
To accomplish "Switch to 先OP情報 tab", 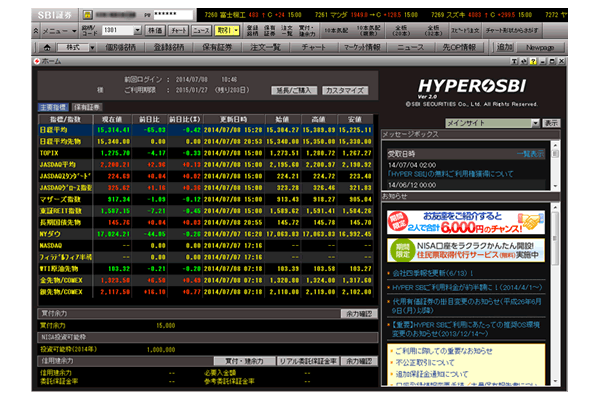I will [x=459, y=47].
